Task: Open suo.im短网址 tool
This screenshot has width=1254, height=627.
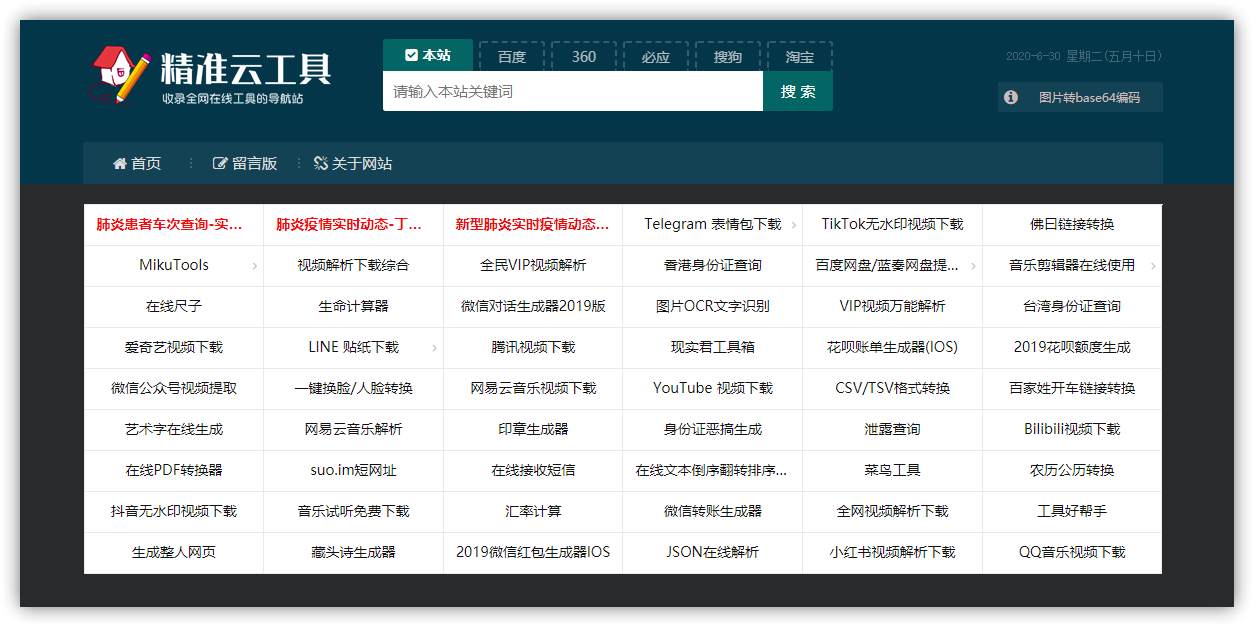Action: click(353, 471)
